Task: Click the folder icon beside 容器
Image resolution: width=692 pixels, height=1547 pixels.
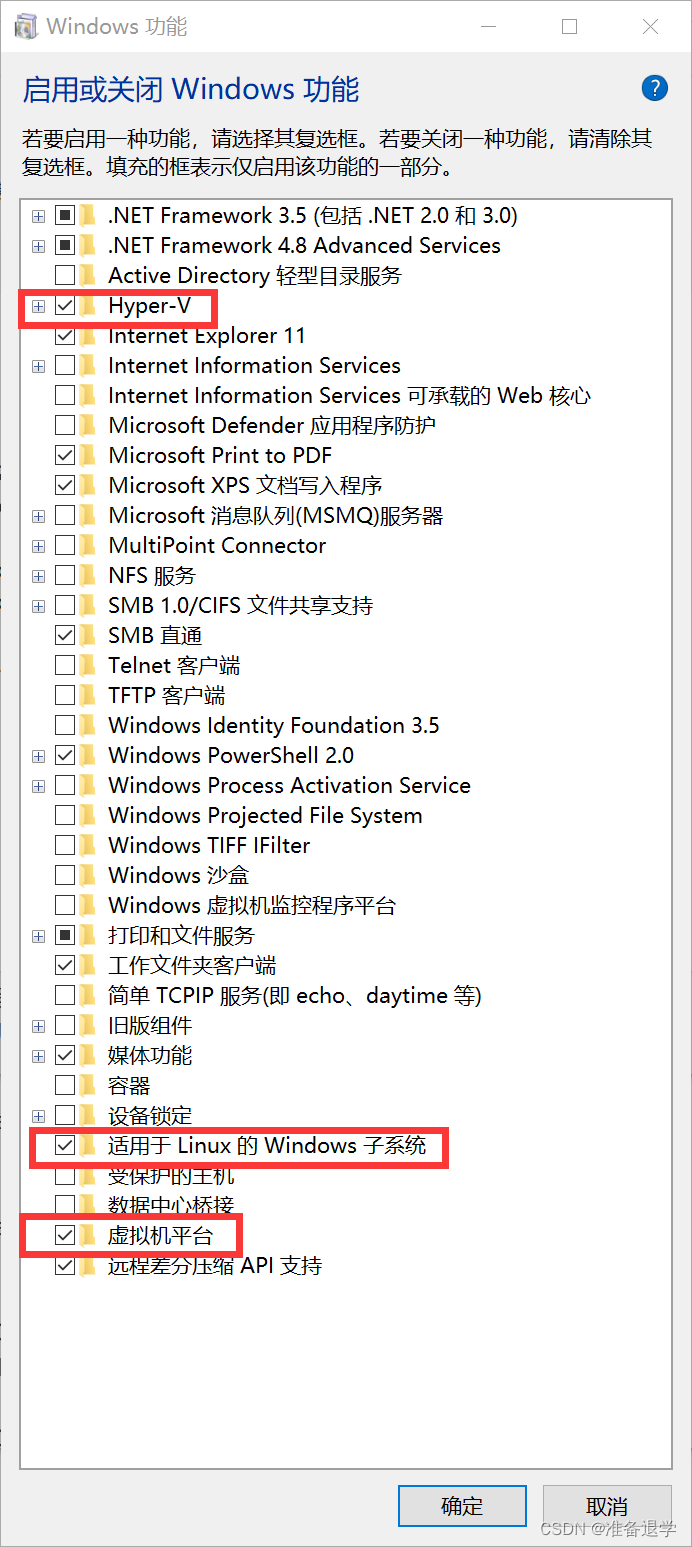Action: pos(88,1085)
